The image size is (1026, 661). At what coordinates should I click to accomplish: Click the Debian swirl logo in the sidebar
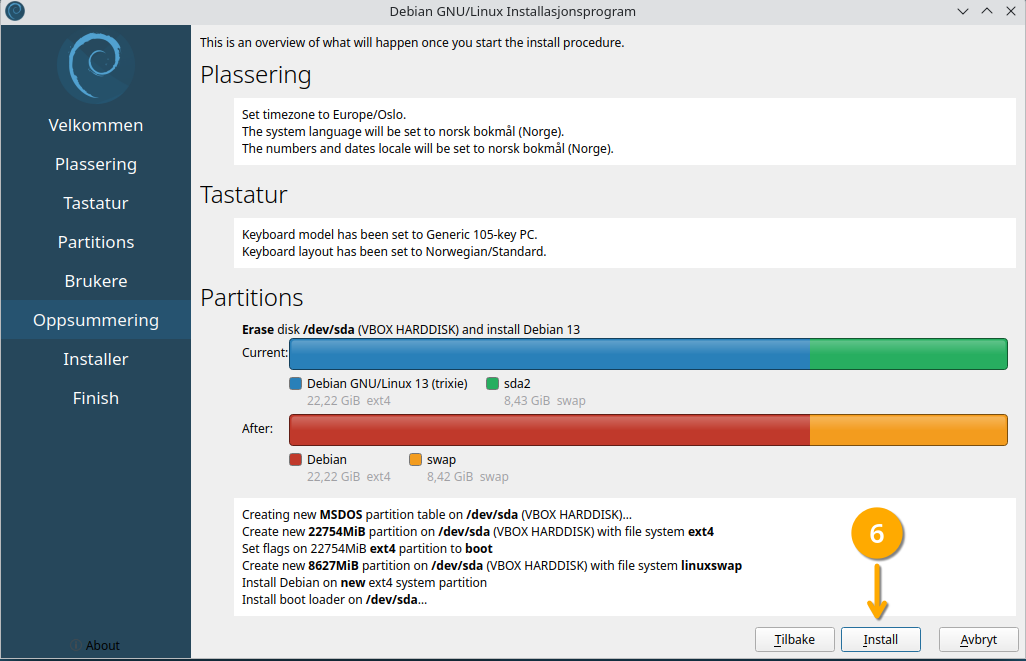tap(96, 66)
